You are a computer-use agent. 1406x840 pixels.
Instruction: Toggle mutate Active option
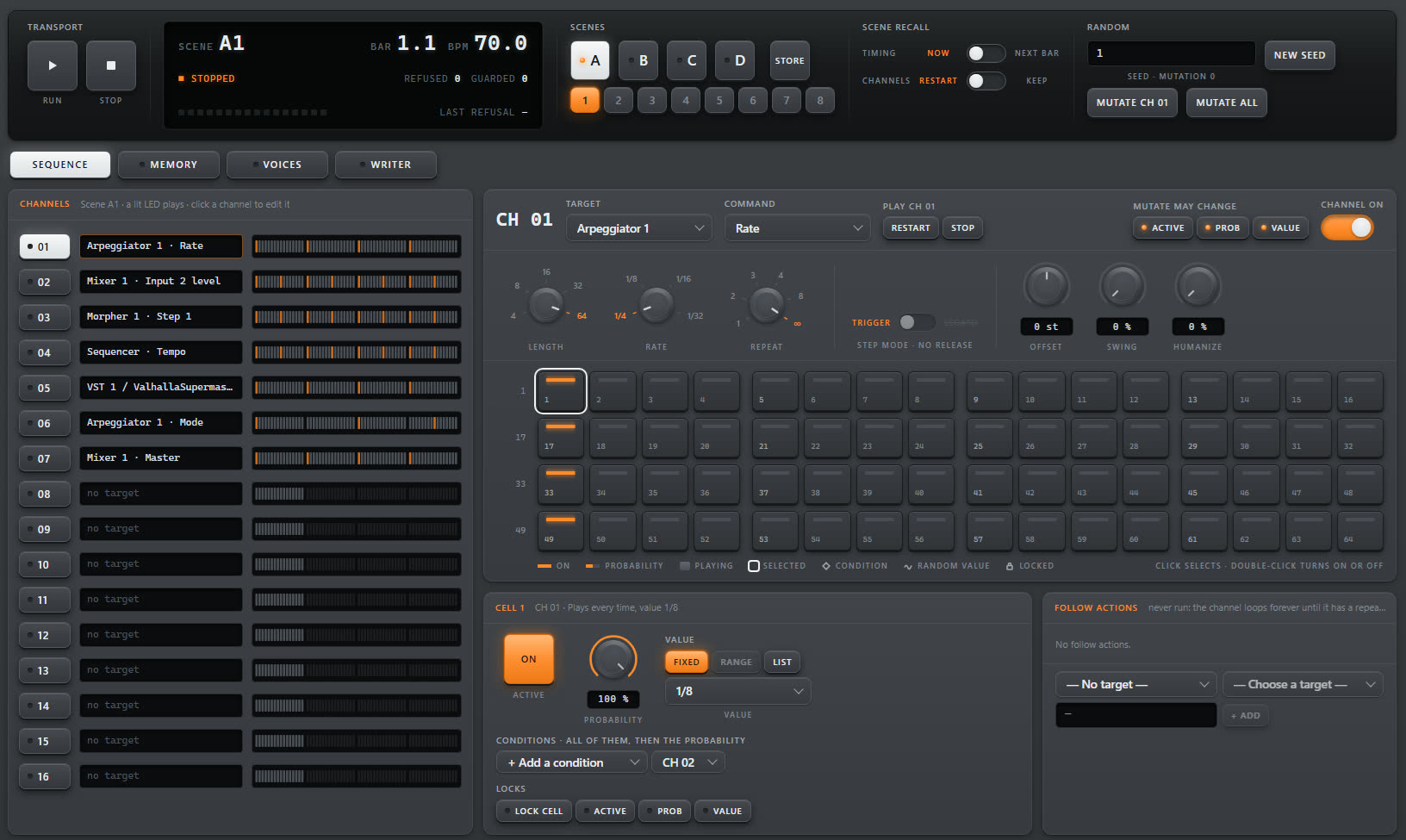[1163, 228]
